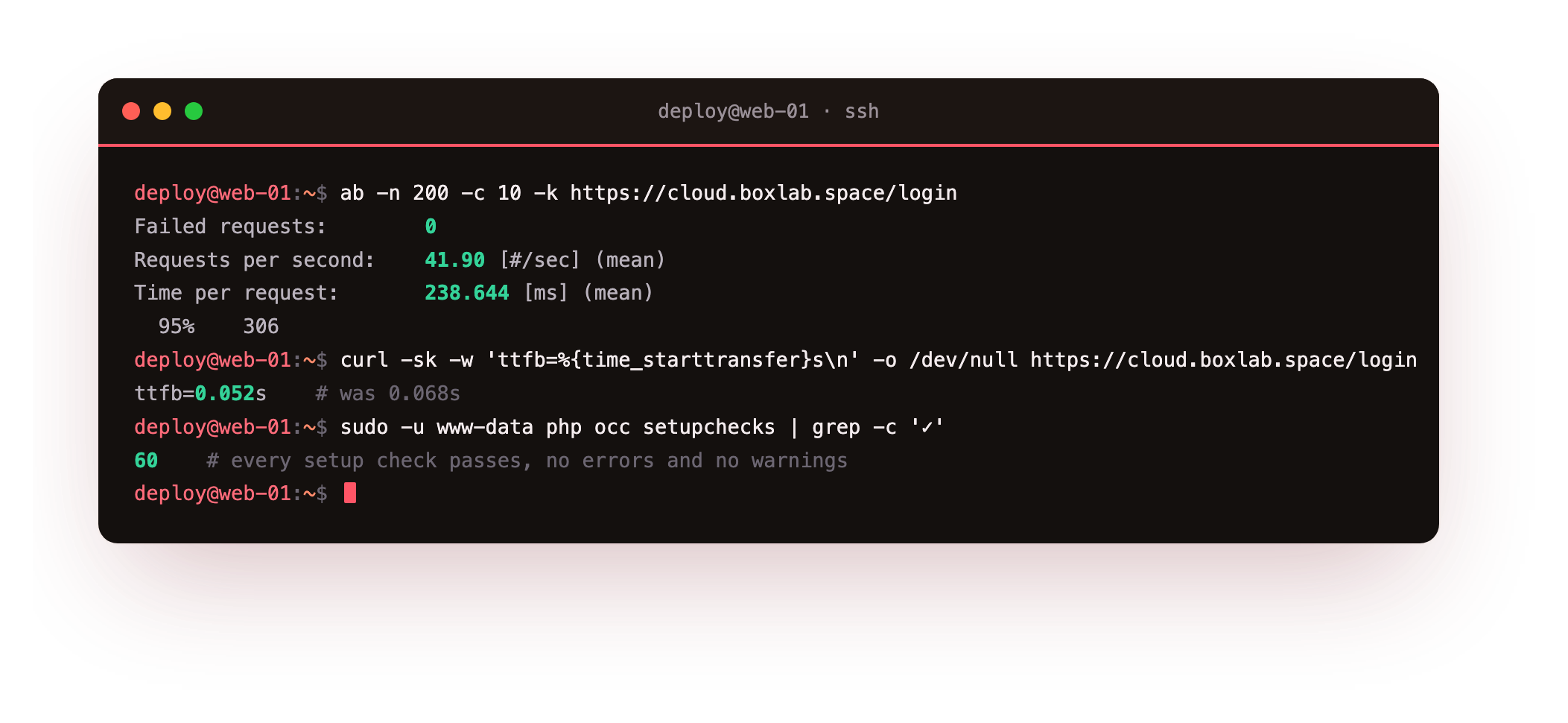This screenshot has width=1568, height=723.
Task: Click the yellow minimize window button
Action: coord(162,111)
